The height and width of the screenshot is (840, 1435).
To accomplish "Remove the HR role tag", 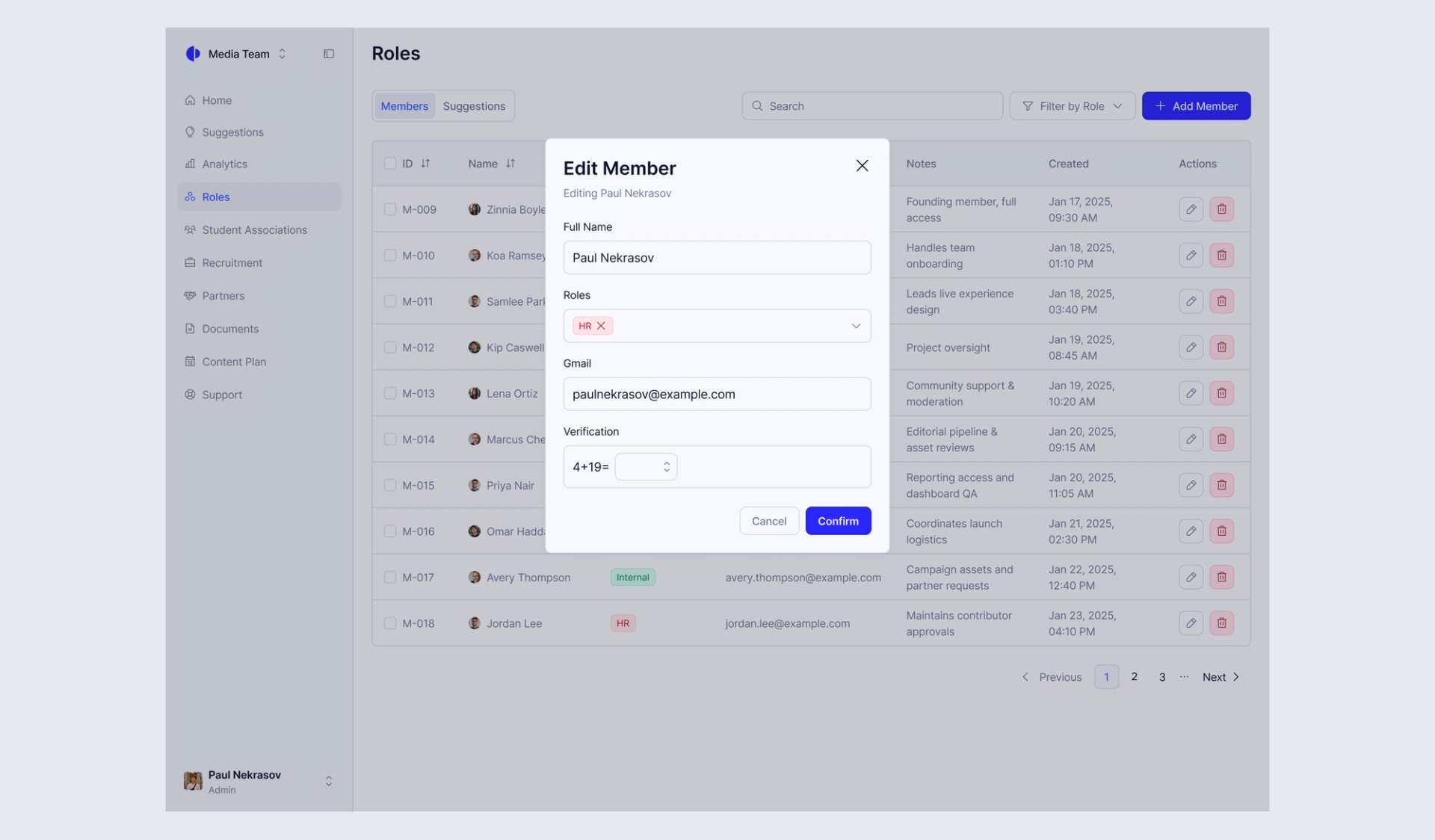I will tap(601, 326).
